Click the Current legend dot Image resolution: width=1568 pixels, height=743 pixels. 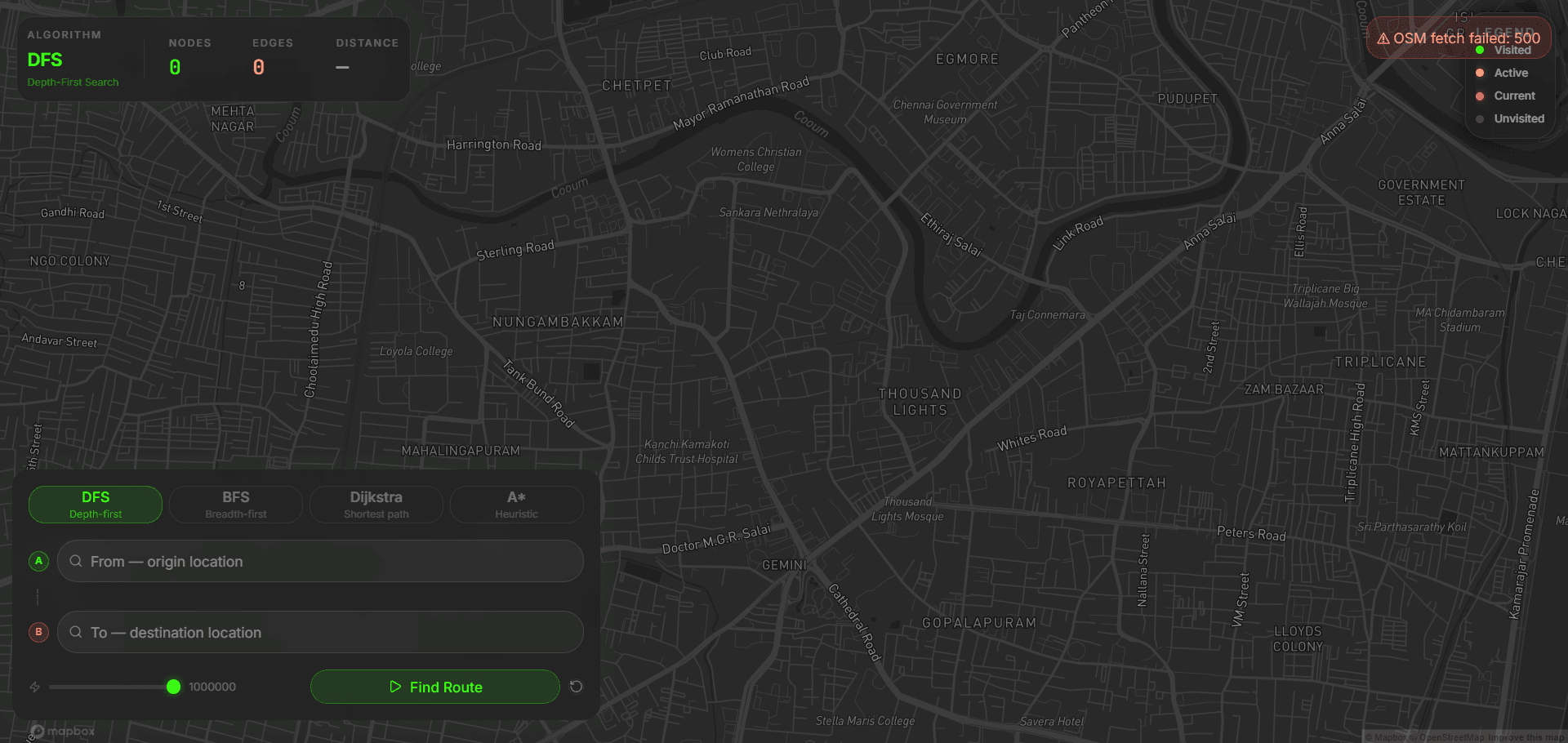click(x=1480, y=96)
